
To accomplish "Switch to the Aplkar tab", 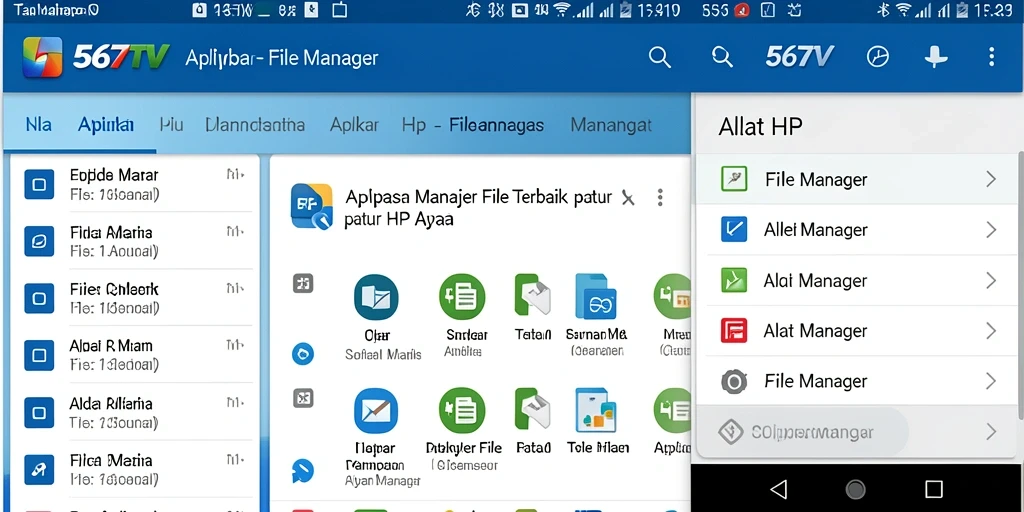I will click(x=354, y=124).
